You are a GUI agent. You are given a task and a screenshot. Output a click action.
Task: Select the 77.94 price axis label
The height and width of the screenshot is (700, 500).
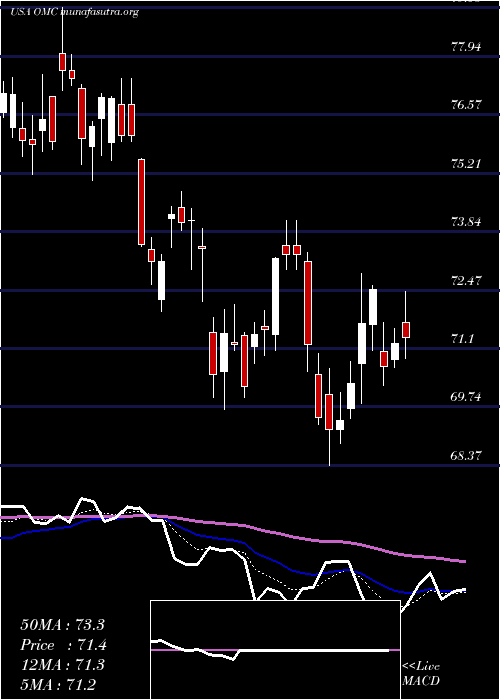[x=467, y=46]
